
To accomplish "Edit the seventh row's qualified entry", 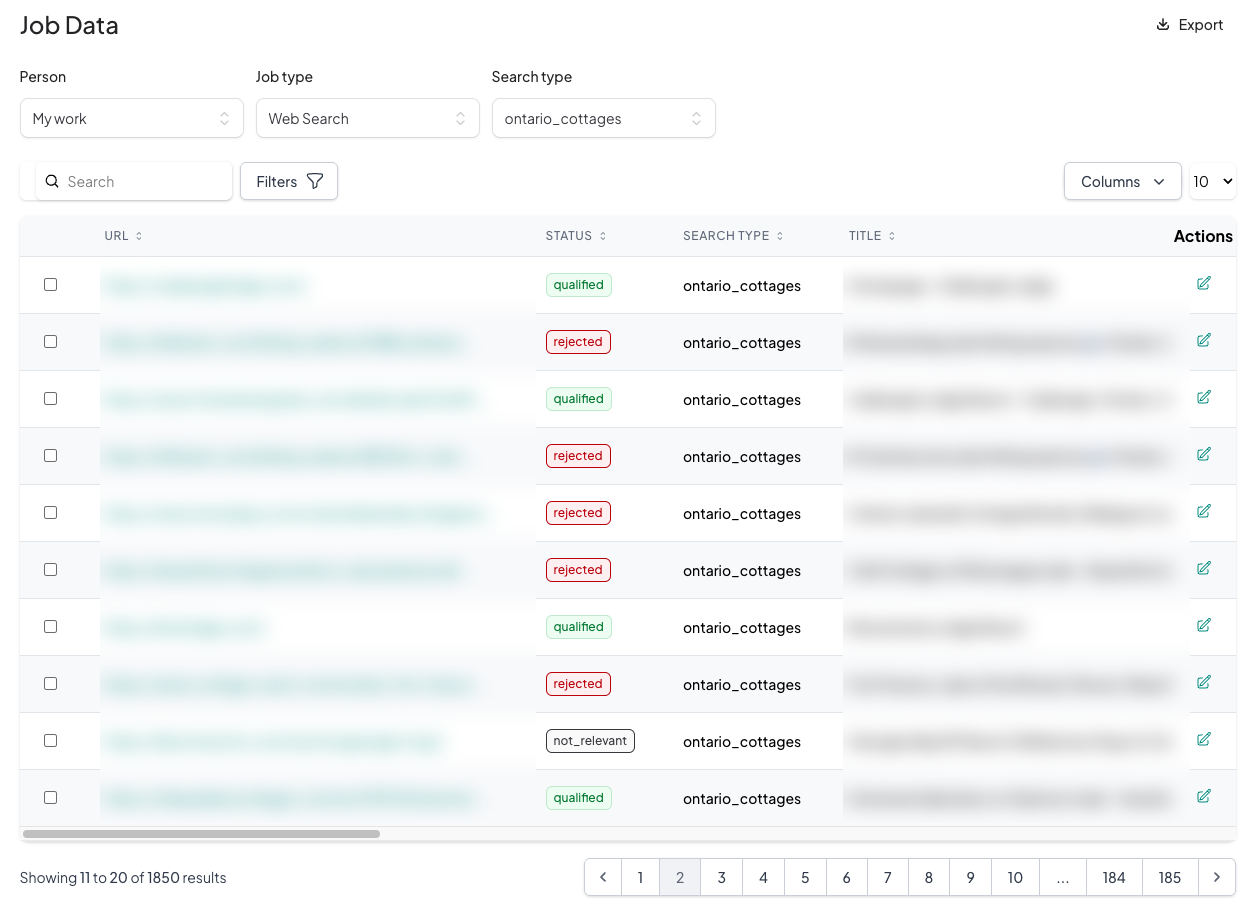I will point(1203,625).
